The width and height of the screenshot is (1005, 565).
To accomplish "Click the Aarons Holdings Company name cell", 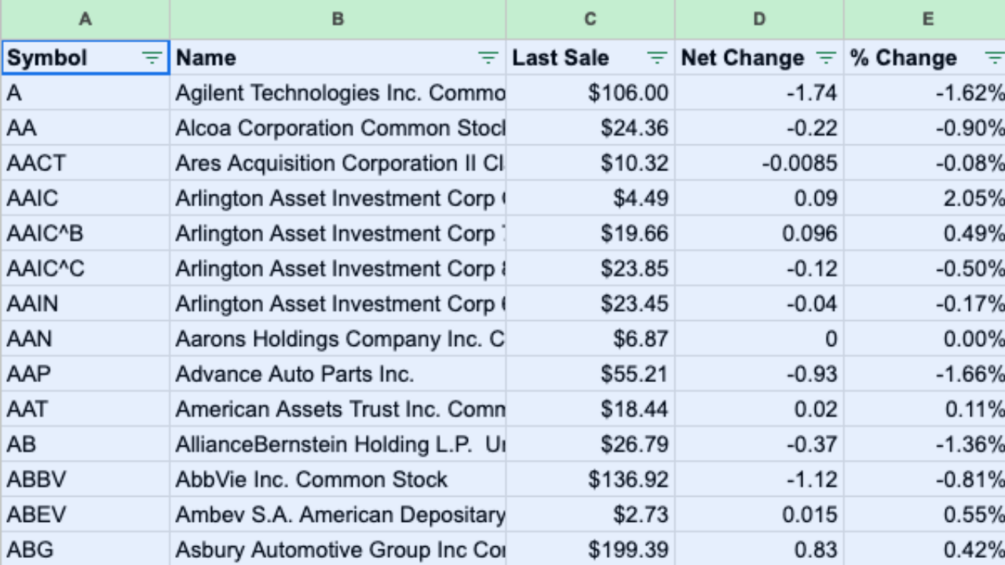I will coord(338,339).
